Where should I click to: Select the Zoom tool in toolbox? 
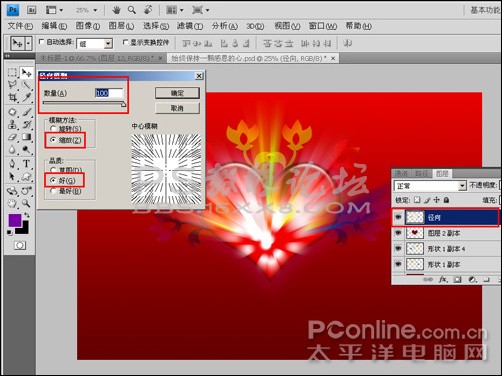pyautogui.click(x=26, y=203)
